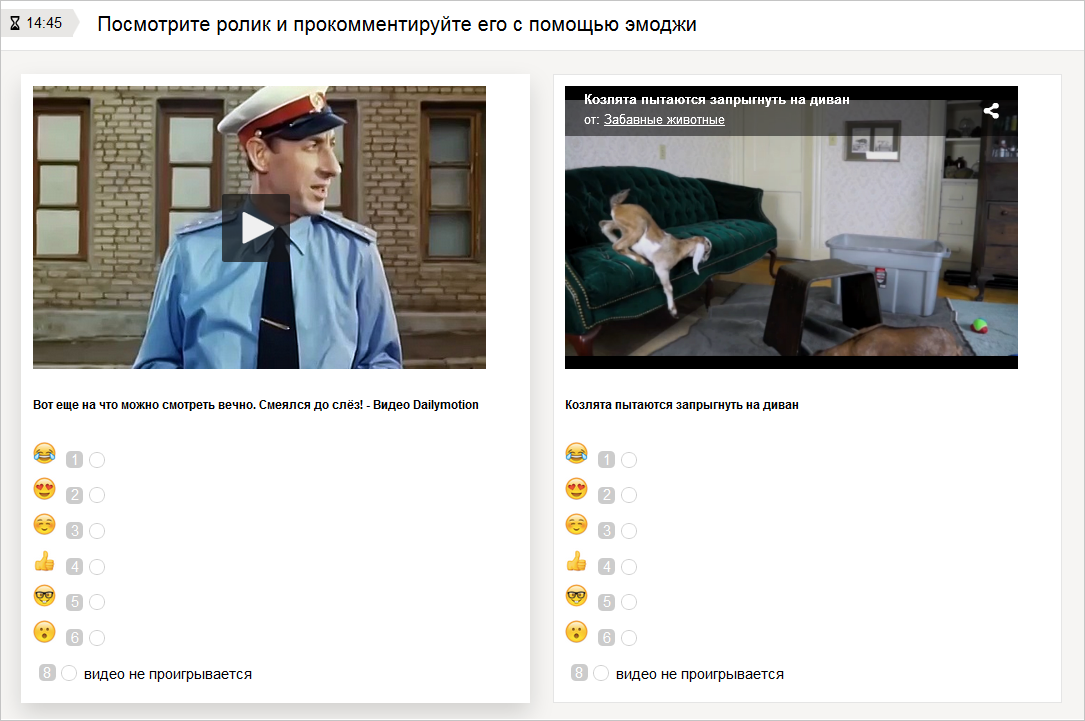Select radio option 1 for the Dailymotion video
1085x721 pixels.
[97, 459]
